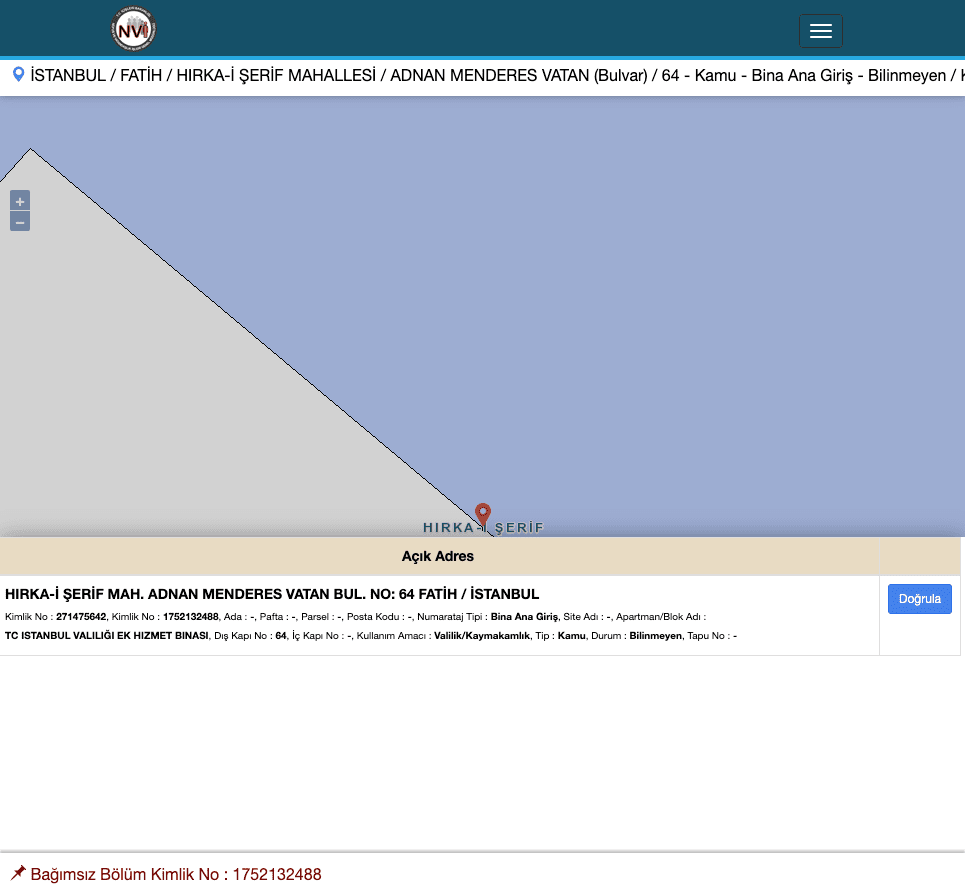
Task: Click the Kimlik No value 271475642
Action: click(81, 616)
